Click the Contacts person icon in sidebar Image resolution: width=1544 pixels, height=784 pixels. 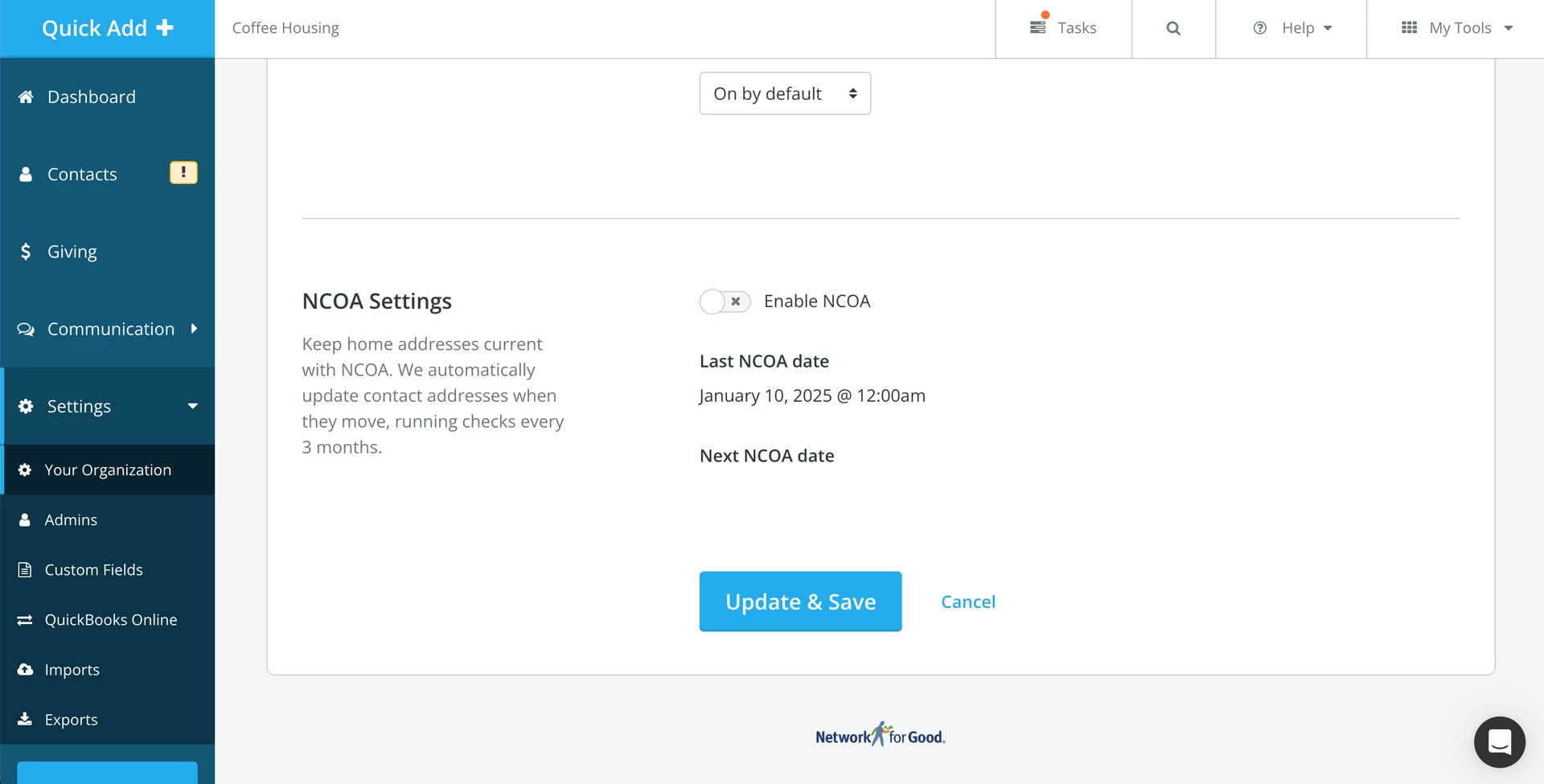tap(25, 174)
